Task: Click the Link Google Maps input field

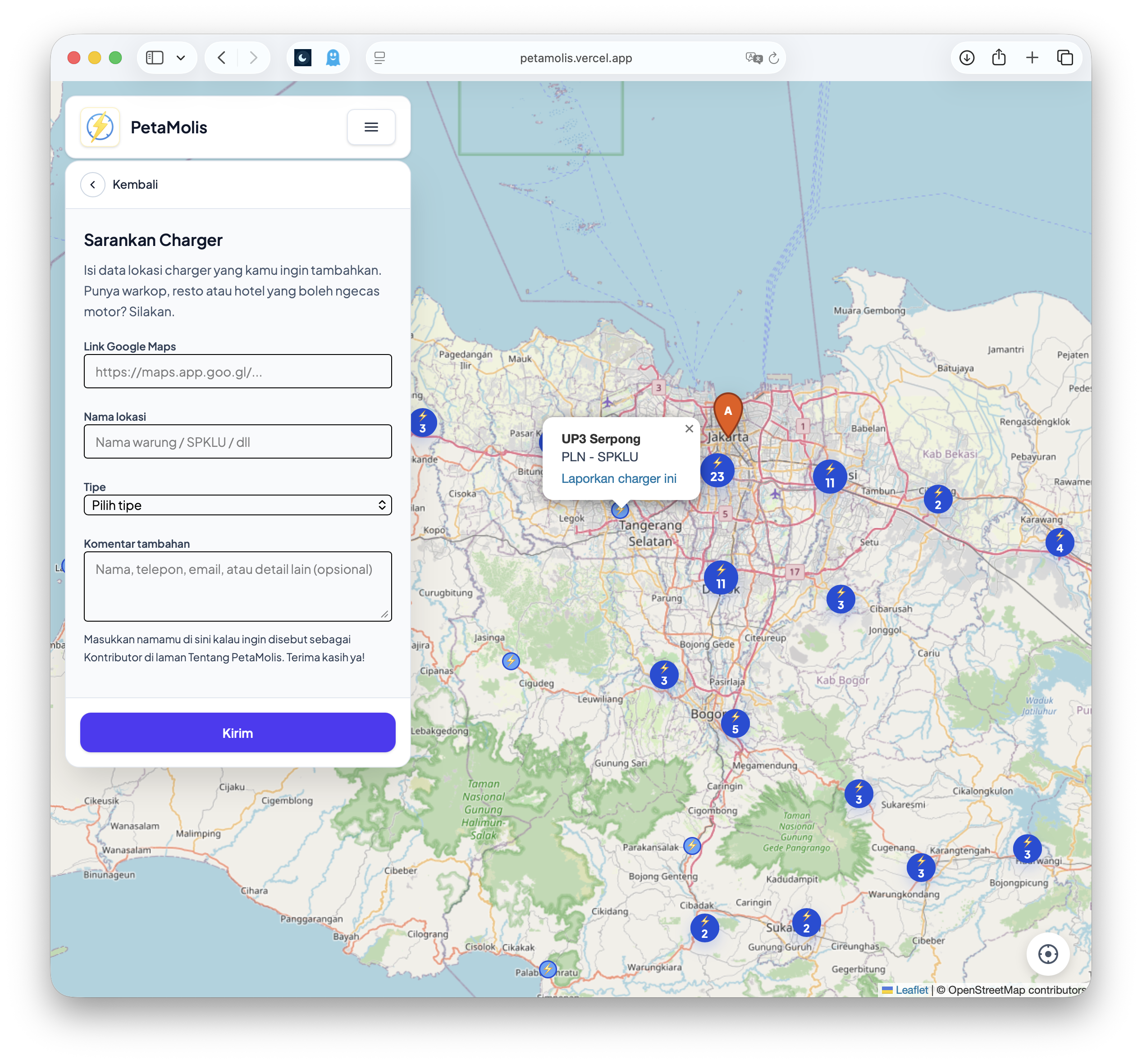Action: click(237, 371)
